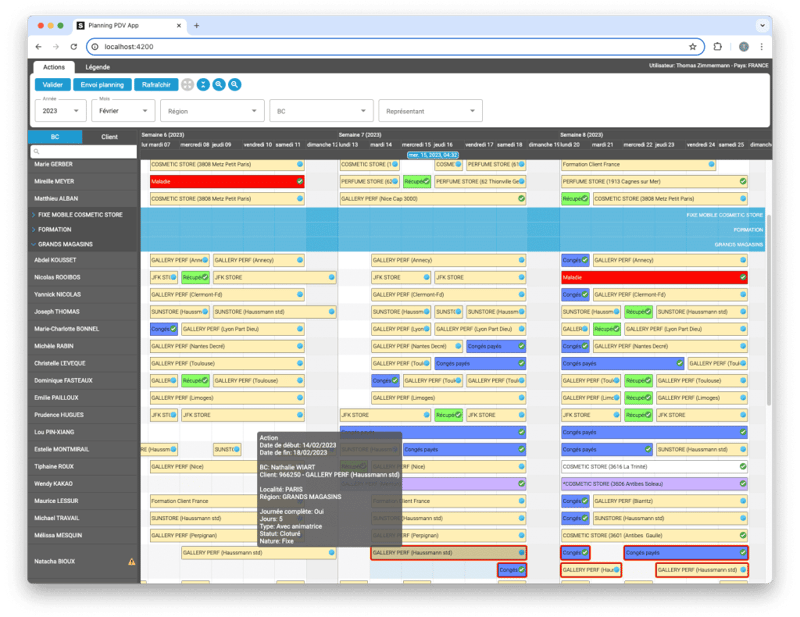The width and height of the screenshot is (800, 617).
Task: Click the gray four-arrow move icon in the toolbar
Action: pos(188,84)
